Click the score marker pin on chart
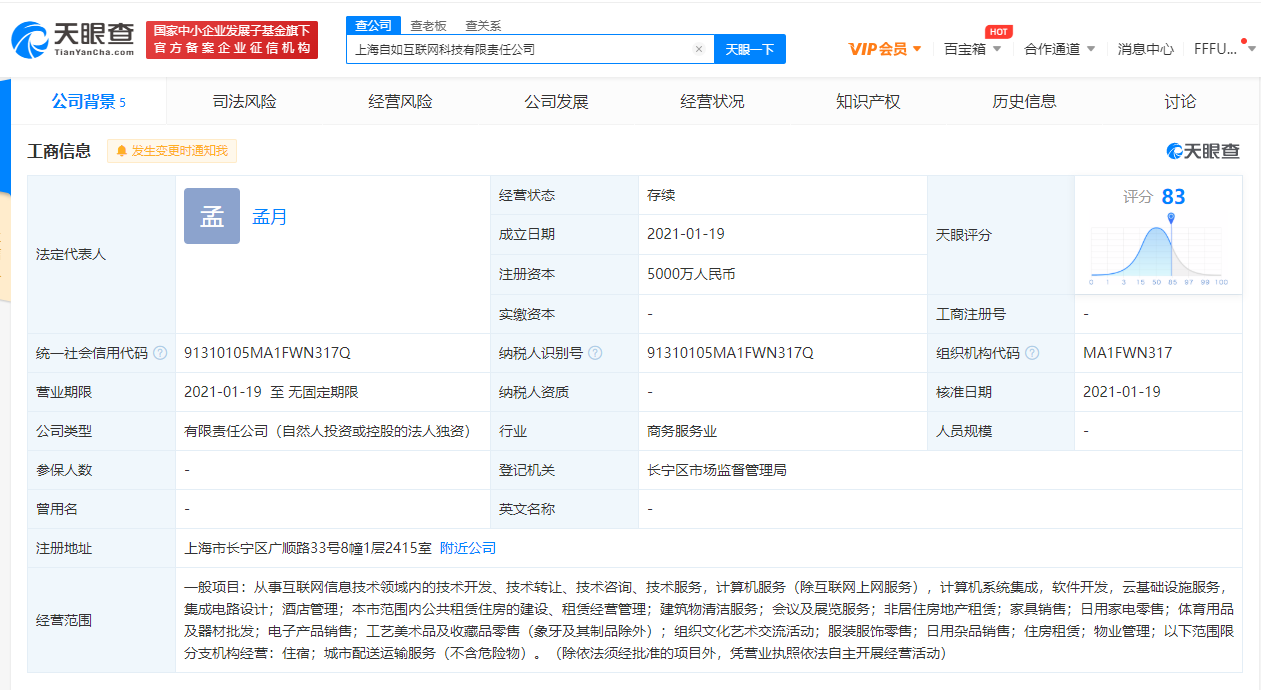The width and height of the screenshot is (1261, 690). [1171, 218]
